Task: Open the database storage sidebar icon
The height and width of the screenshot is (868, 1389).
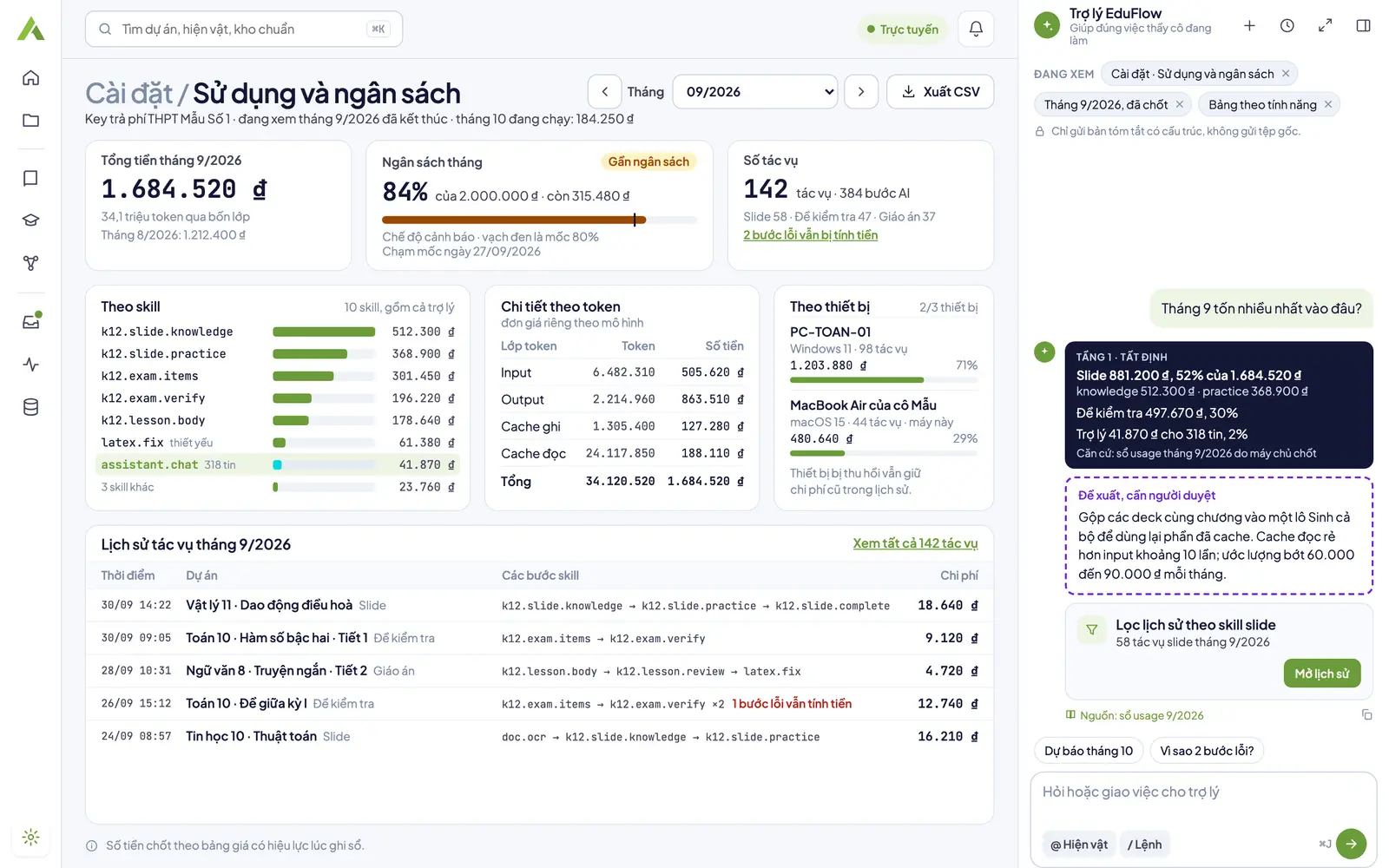Action: click(x=30, y=407)
